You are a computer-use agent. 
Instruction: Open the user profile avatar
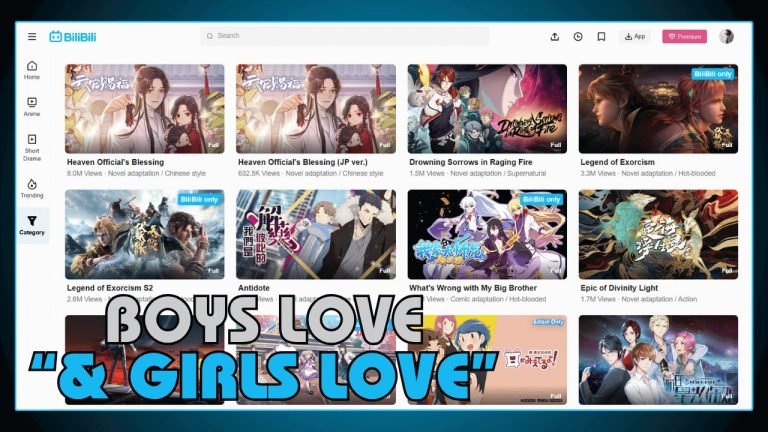coord(726,37)
